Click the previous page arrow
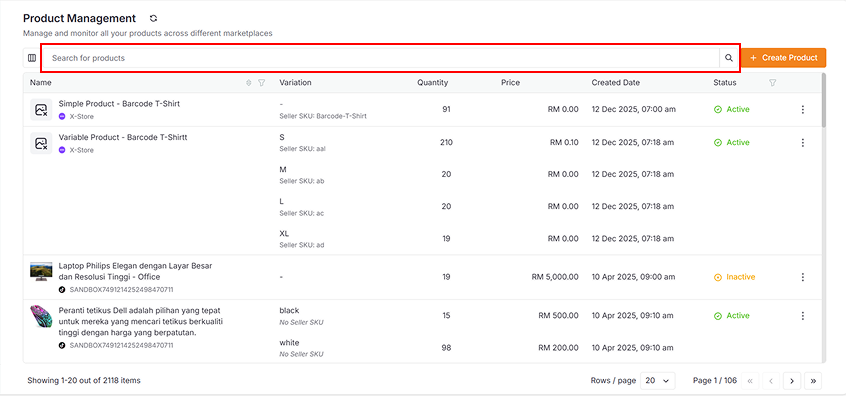 (771, 380)
